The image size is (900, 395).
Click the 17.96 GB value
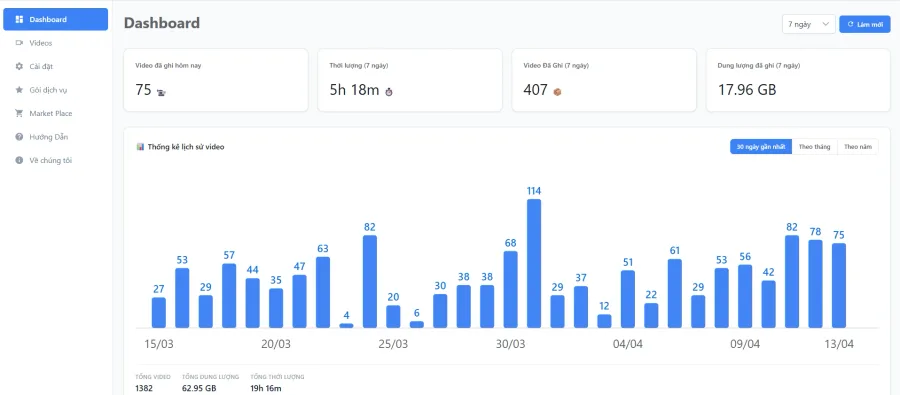[747, 90]
